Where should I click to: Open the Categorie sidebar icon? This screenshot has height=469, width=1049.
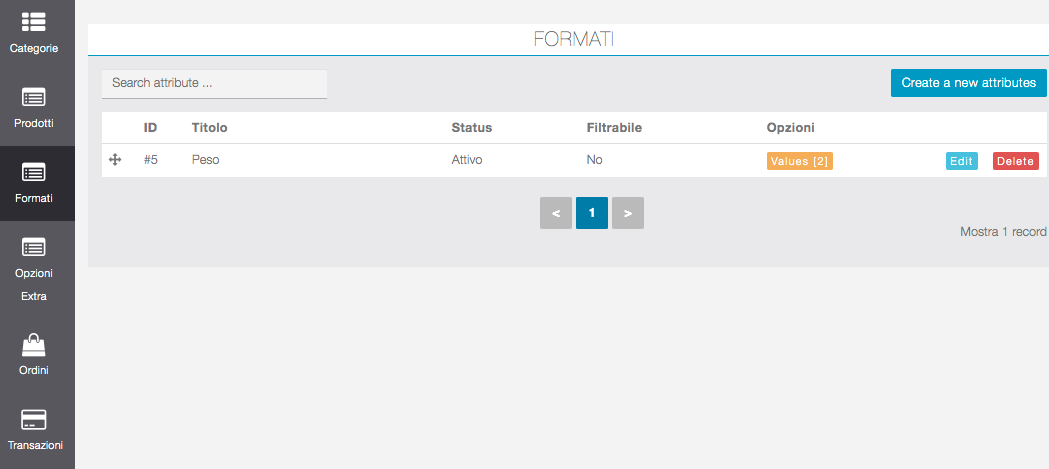(34, 22)
